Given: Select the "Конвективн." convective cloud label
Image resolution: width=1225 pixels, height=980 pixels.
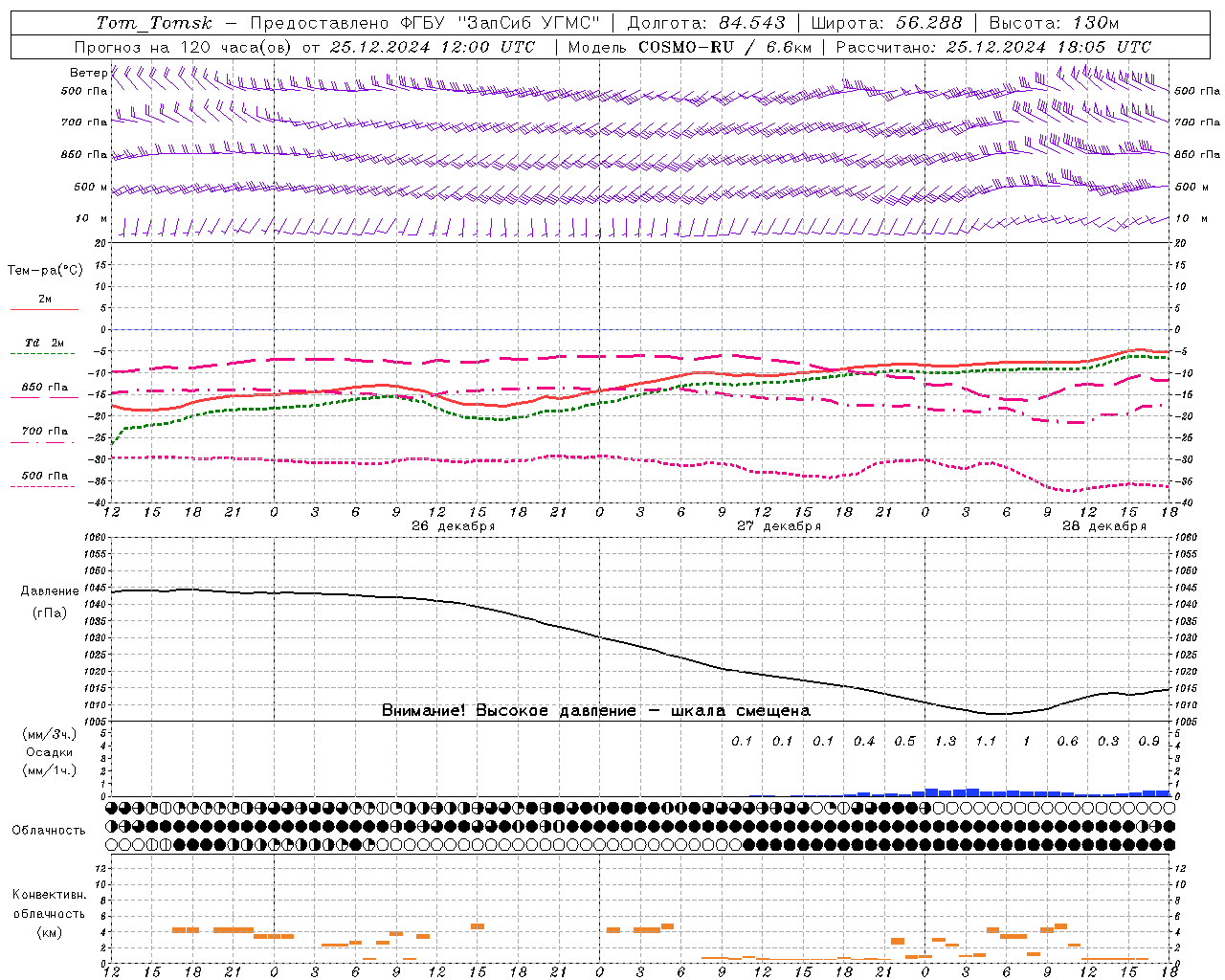Looking at the screenshot, I should pyautogui.click(x=49, y=895).
